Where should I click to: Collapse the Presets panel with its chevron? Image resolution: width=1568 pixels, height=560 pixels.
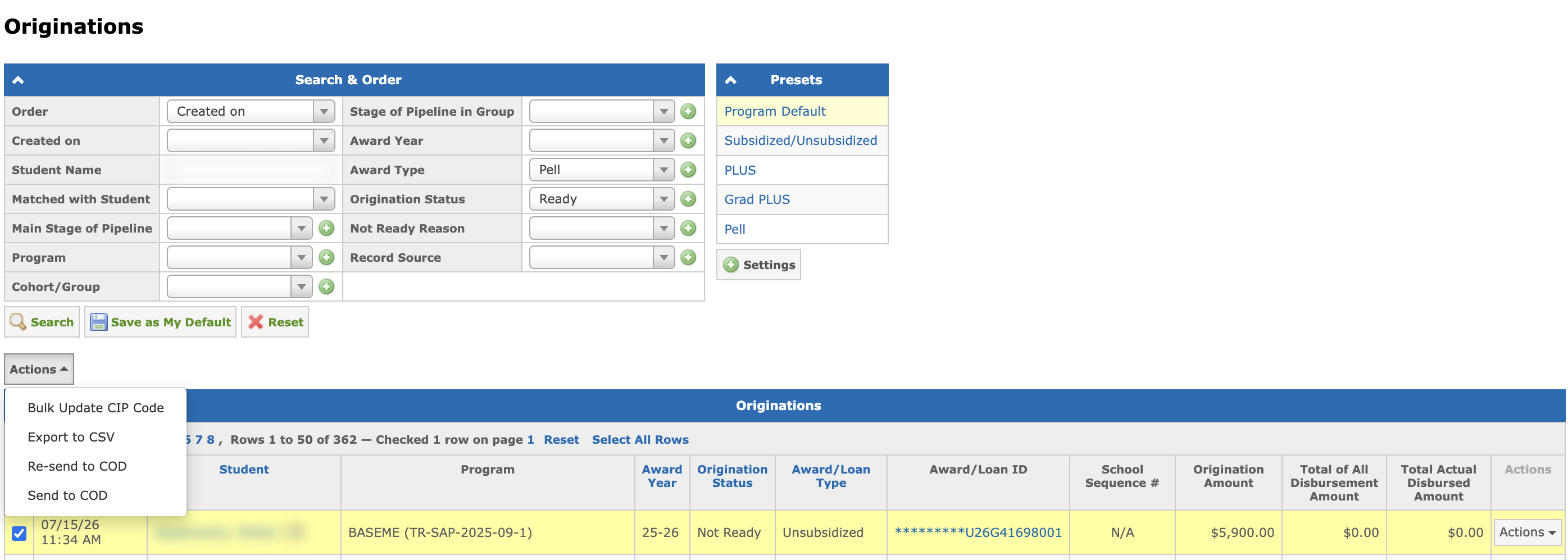click(x=730, y=80)
